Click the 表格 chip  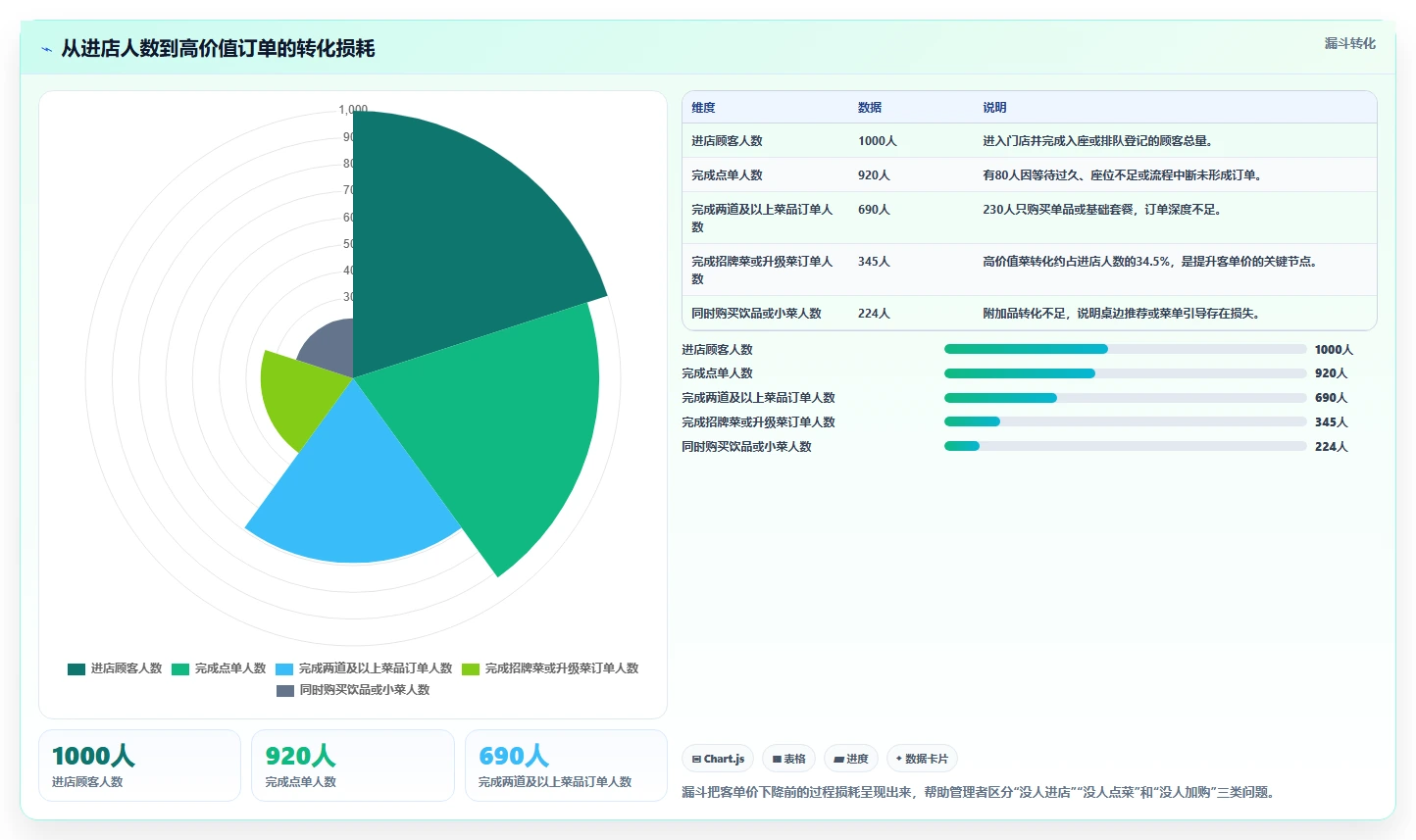click(788, 759)
